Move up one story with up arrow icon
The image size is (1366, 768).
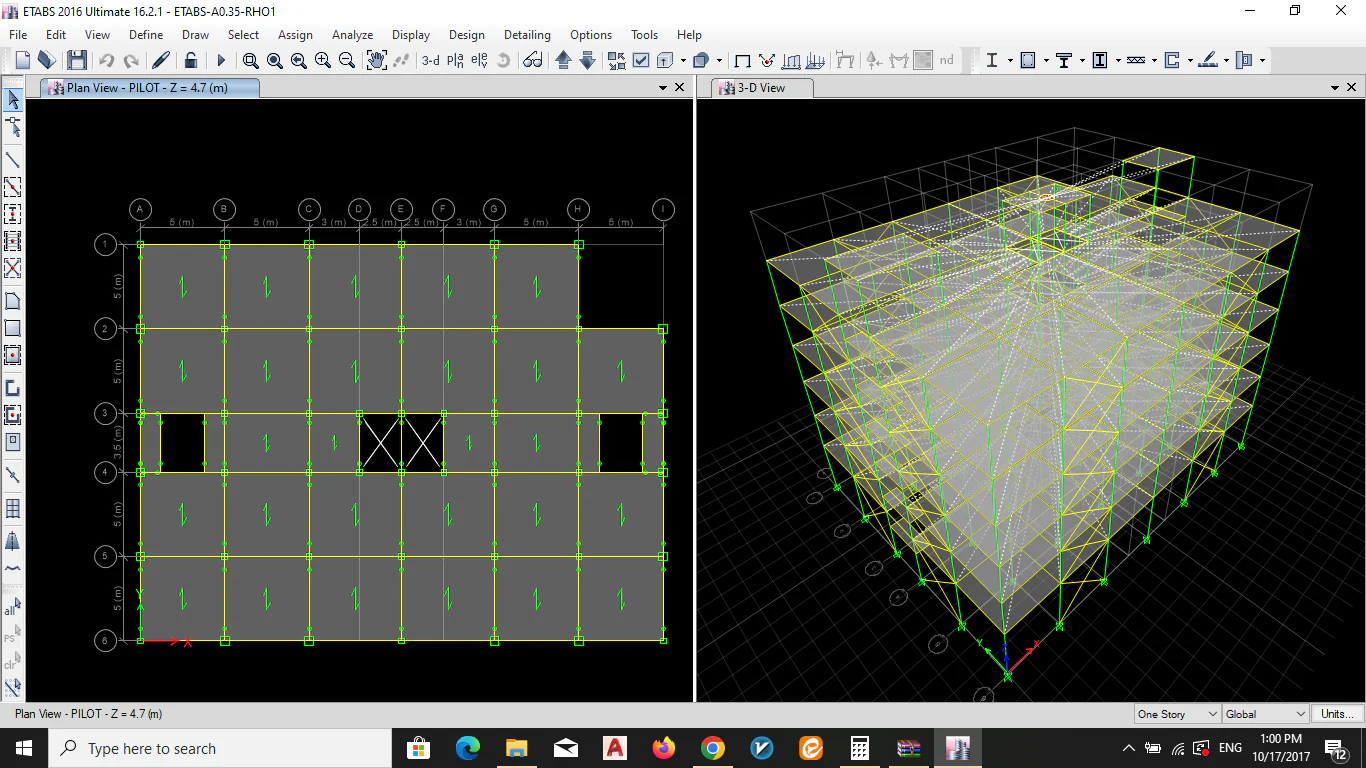point(563,61)
